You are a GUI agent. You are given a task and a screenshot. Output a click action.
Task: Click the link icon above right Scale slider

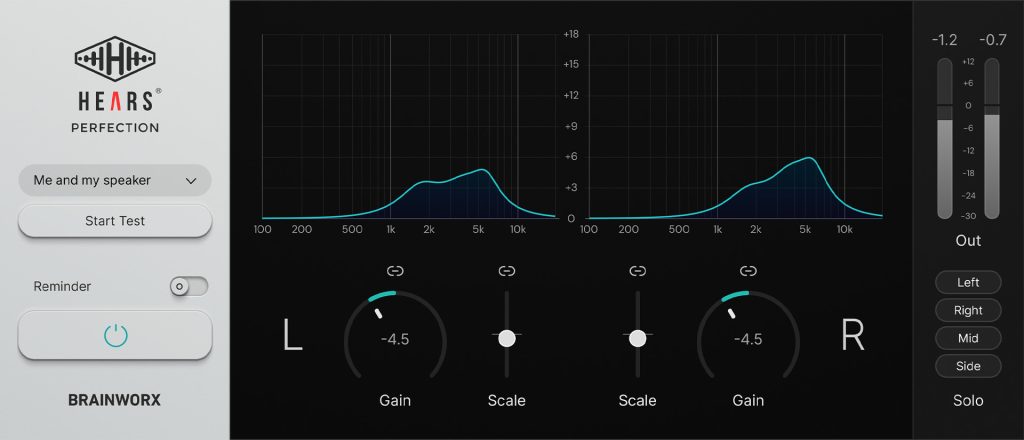coord(637,271)
